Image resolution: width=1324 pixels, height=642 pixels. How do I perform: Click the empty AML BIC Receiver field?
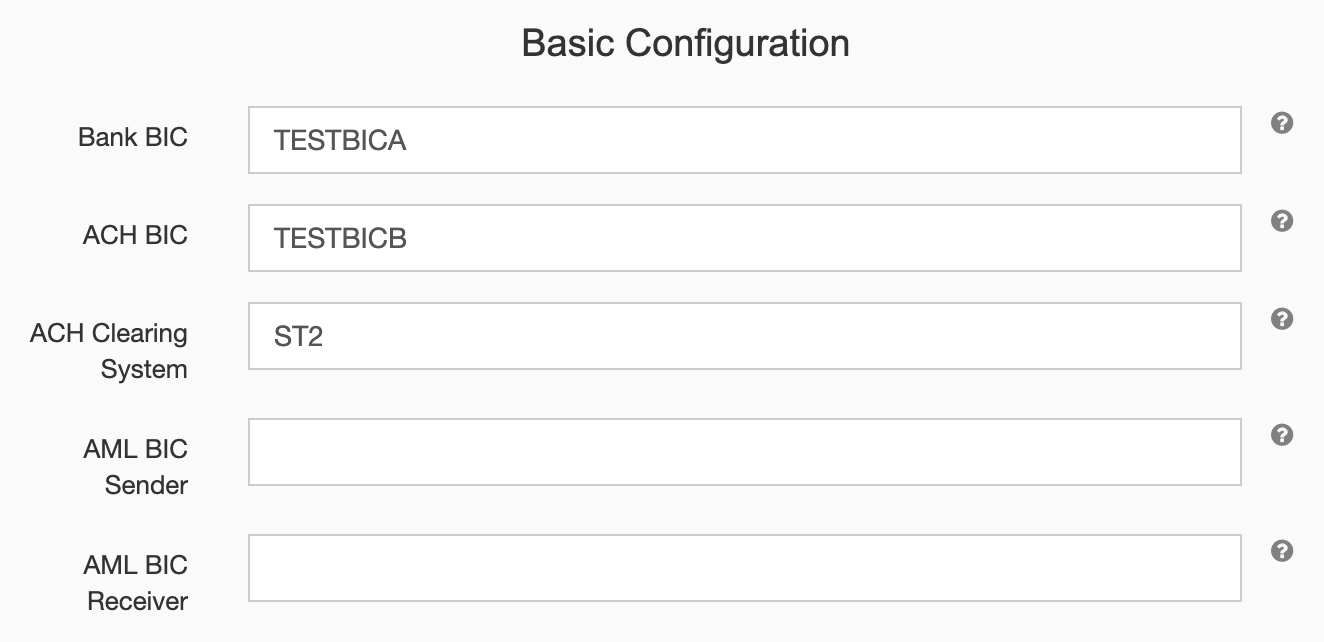coord(744,567)
